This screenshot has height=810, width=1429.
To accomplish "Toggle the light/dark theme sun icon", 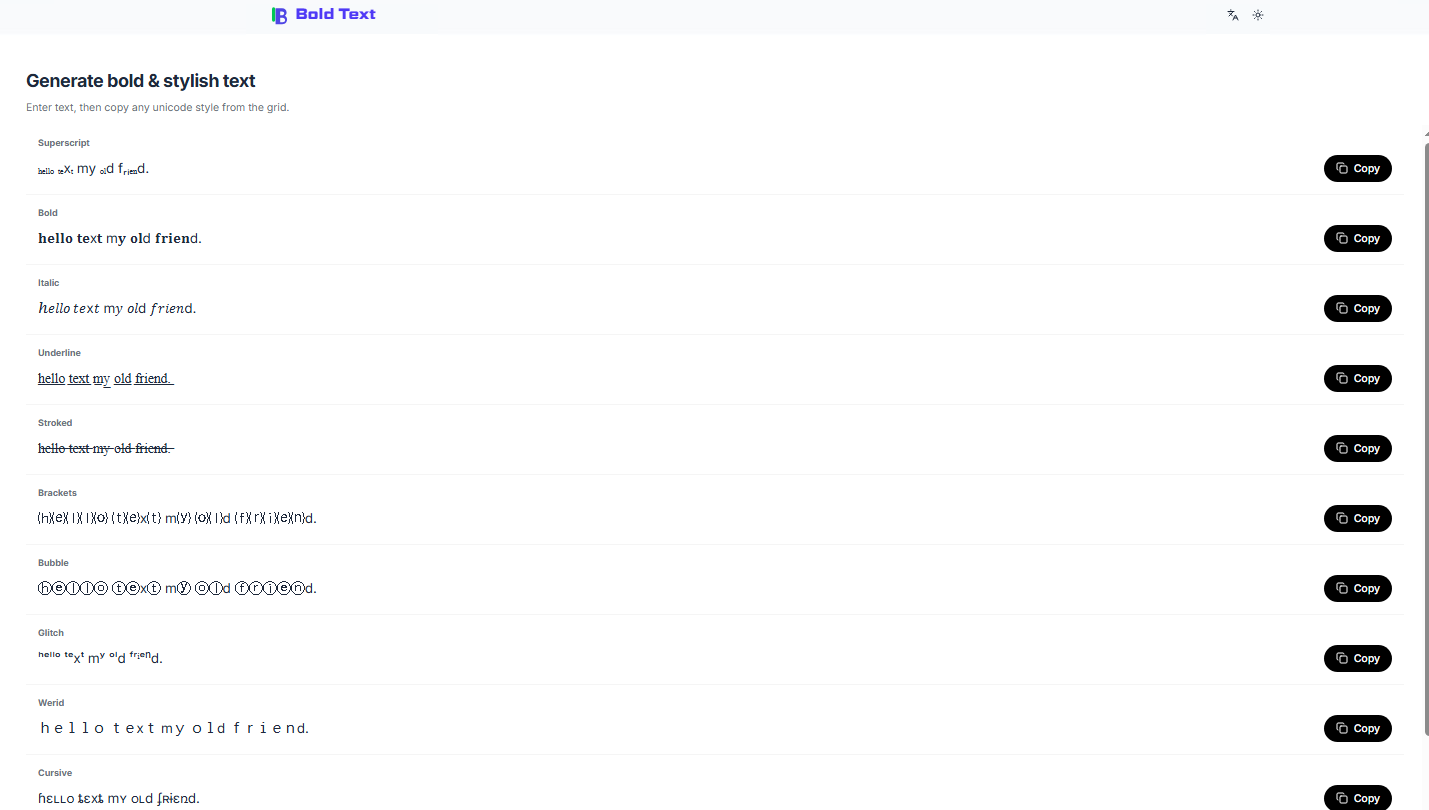I will [1258, 15].
